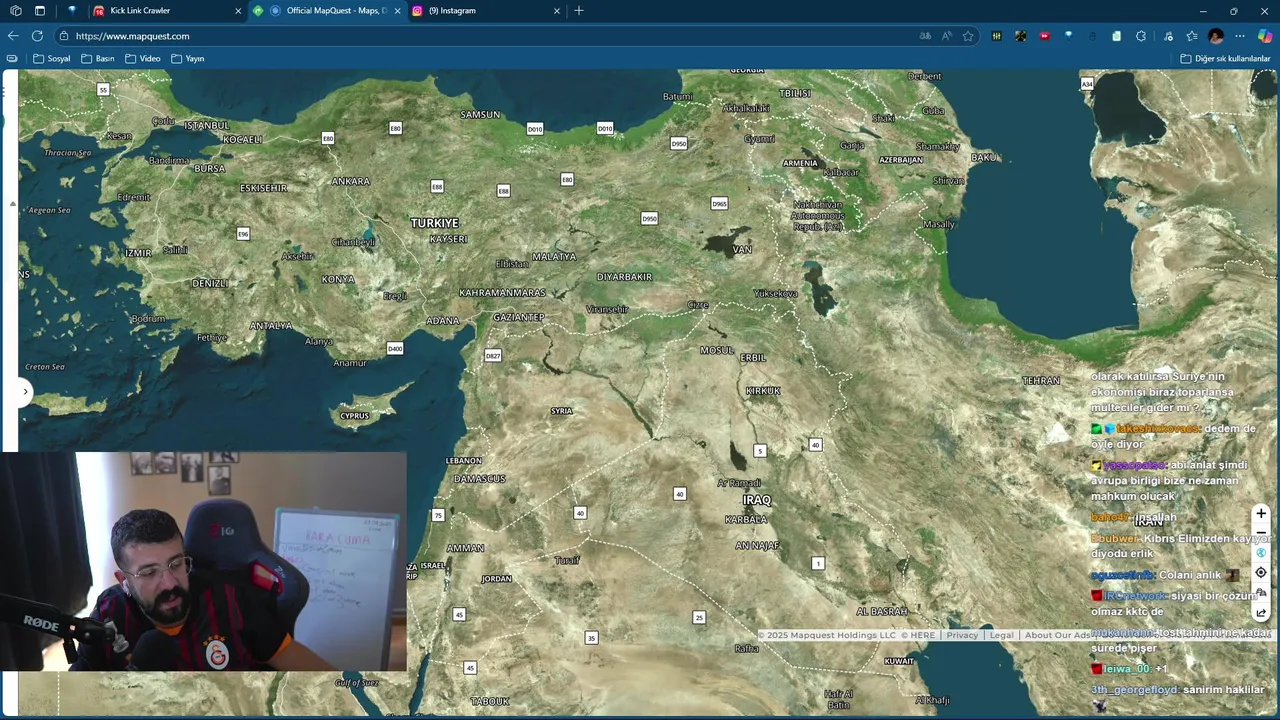Open browser settings three-dots menu
The width and height of the screenshot is (1280, 720).
click(x=1240, y=36)
